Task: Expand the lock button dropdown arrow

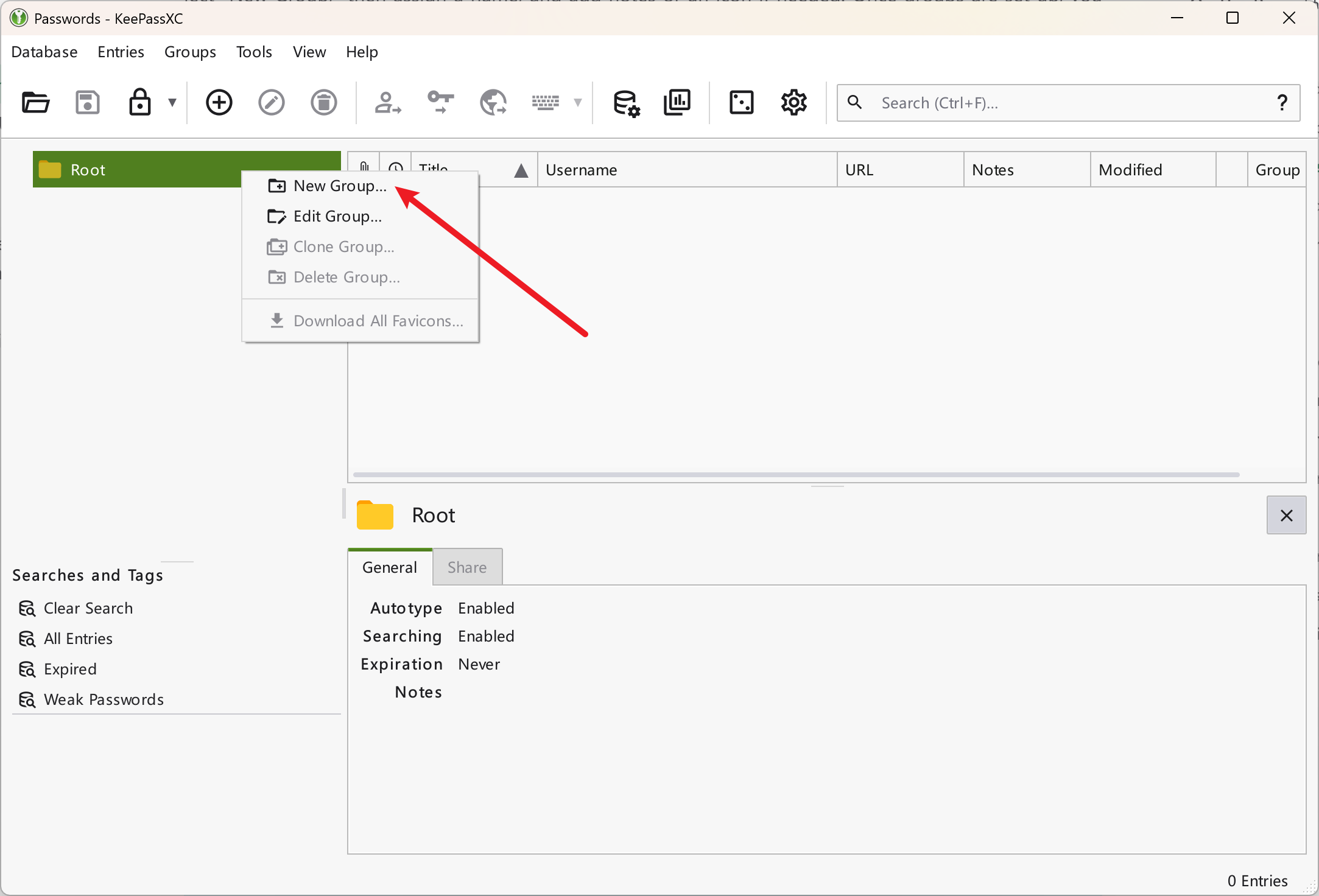Action: [172, 102]
